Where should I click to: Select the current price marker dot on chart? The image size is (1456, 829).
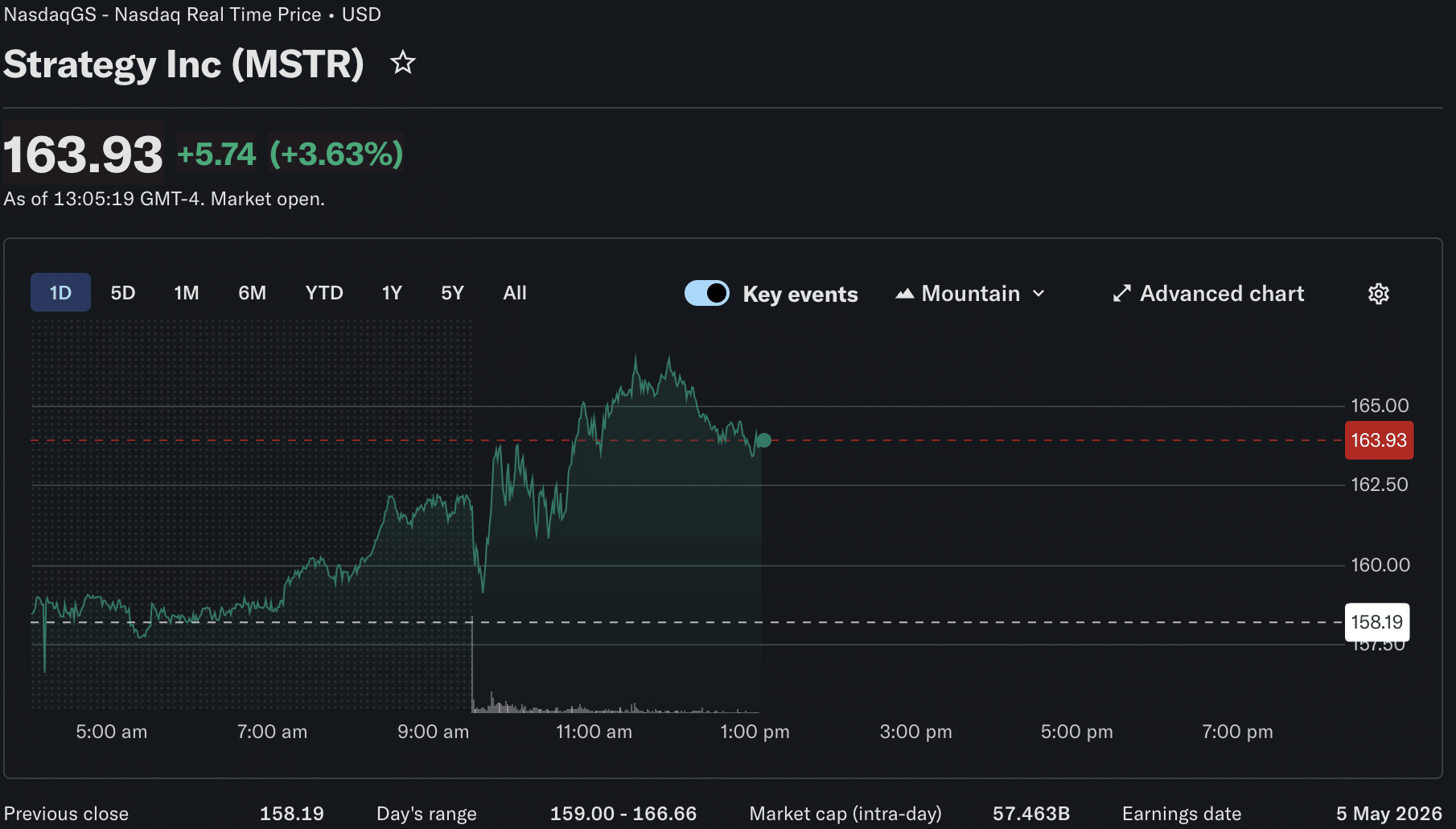click(763, 440)
